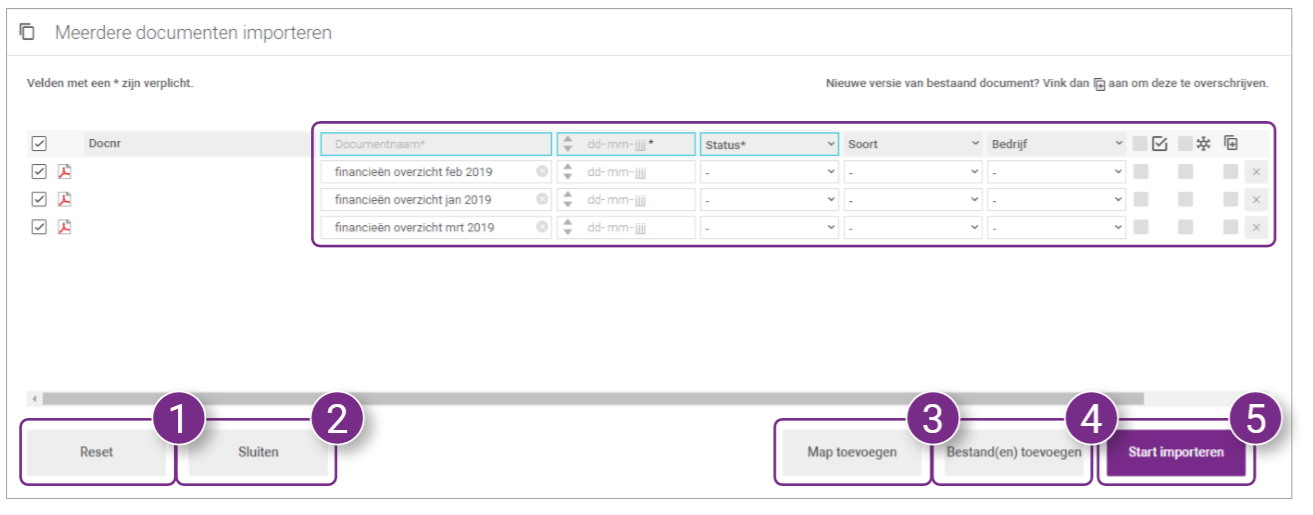
Task: Clear the name 'financieën overzicht jan 2019'
Action: [542, 199]
